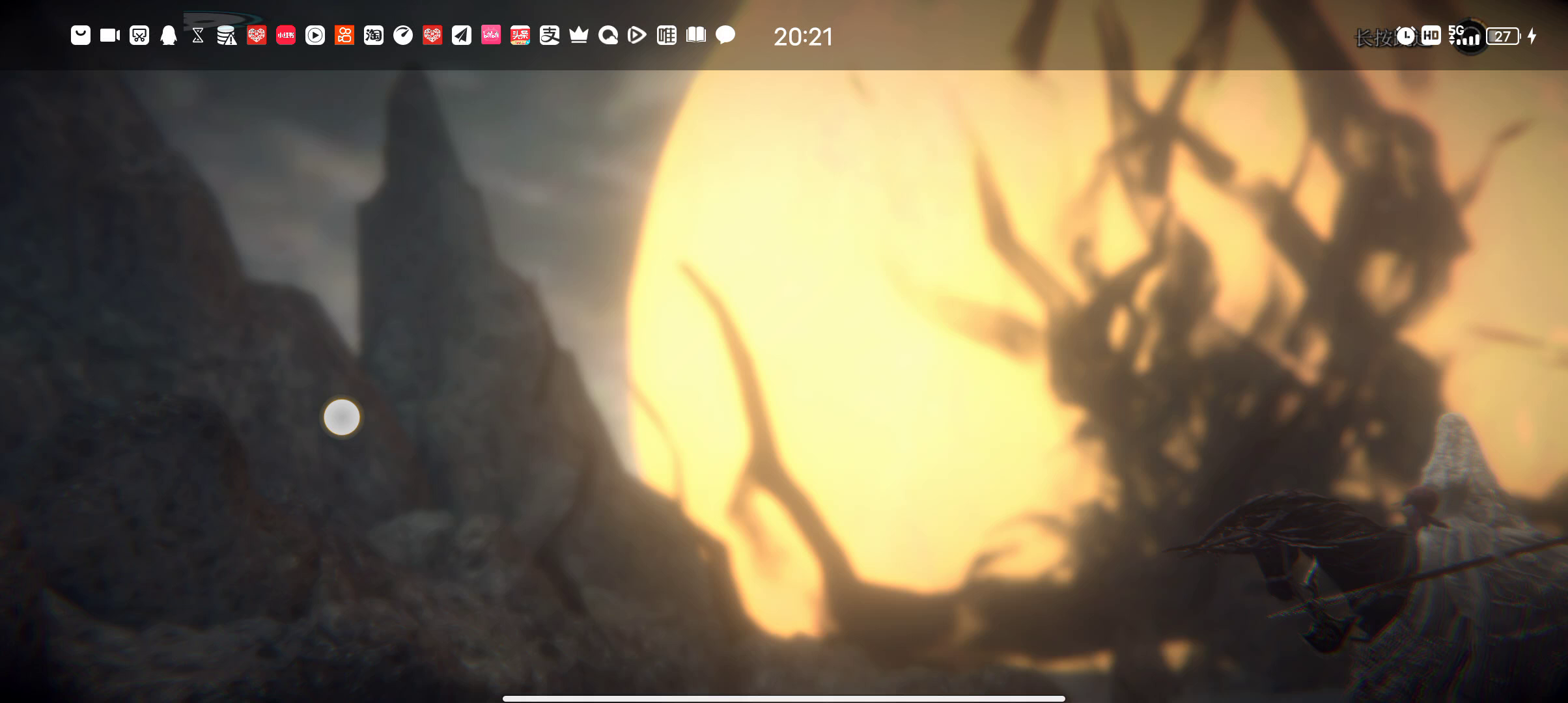
Task: Open the bilibili pink notification icon
Action: [491, 36]
